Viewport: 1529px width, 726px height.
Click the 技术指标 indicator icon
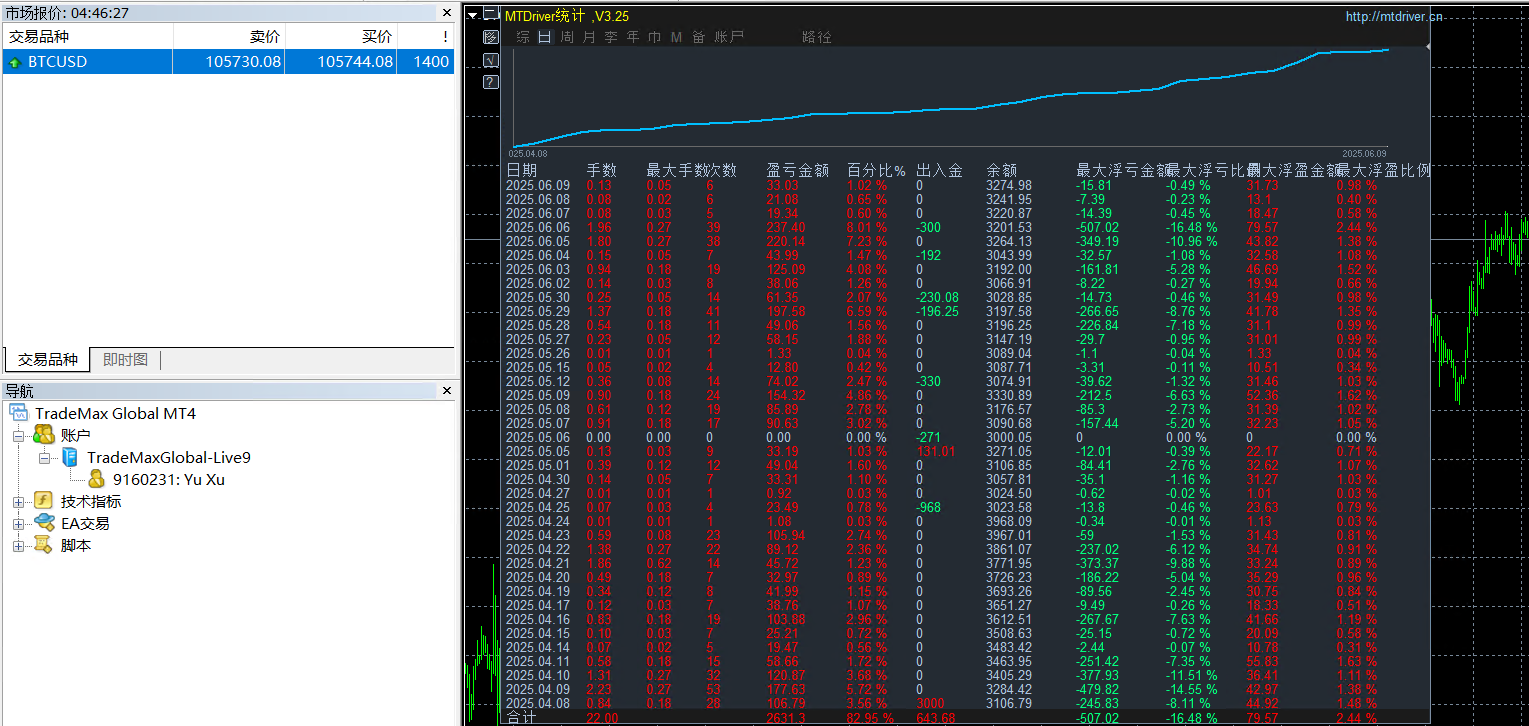(43, 501)
